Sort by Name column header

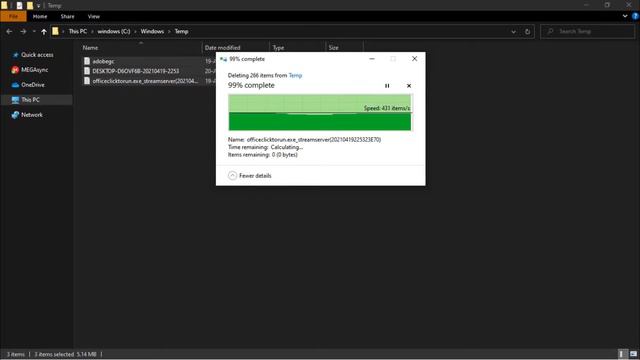[x=141, y=48]
